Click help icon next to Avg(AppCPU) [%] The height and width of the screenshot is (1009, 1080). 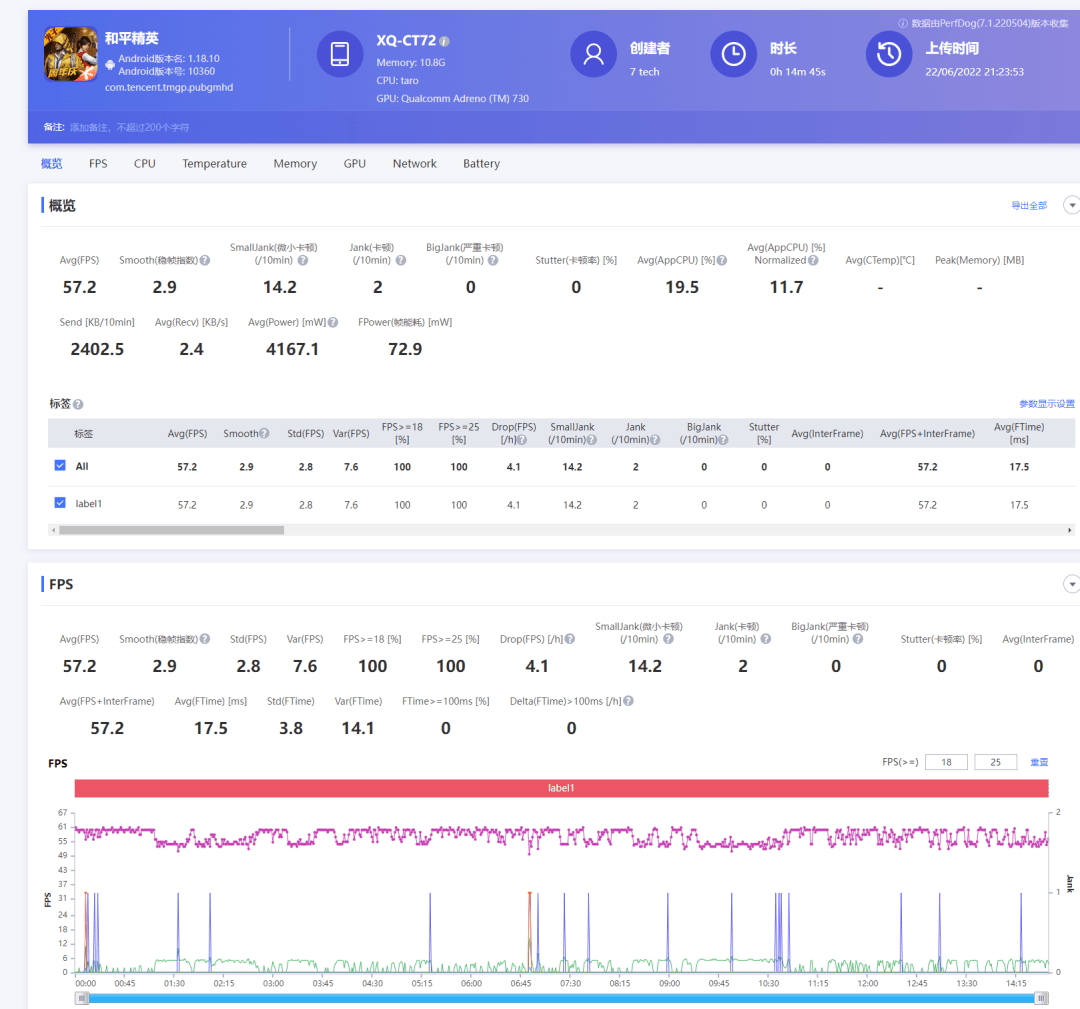[722, 261]
